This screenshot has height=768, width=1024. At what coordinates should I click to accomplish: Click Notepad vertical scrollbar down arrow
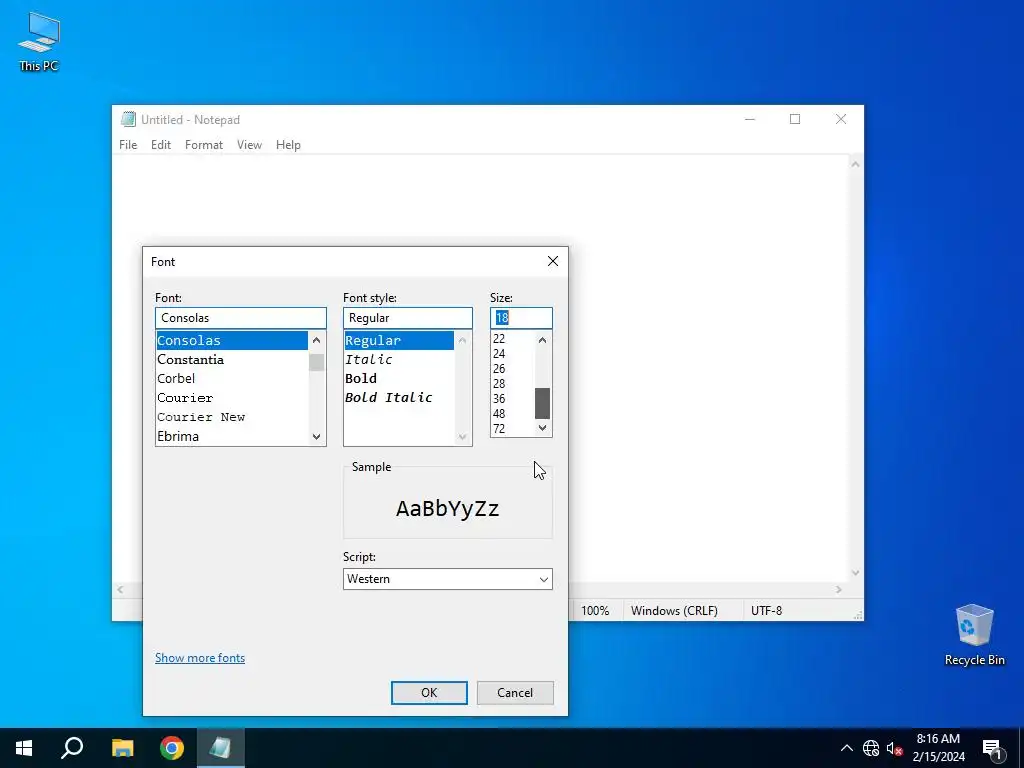856,573
